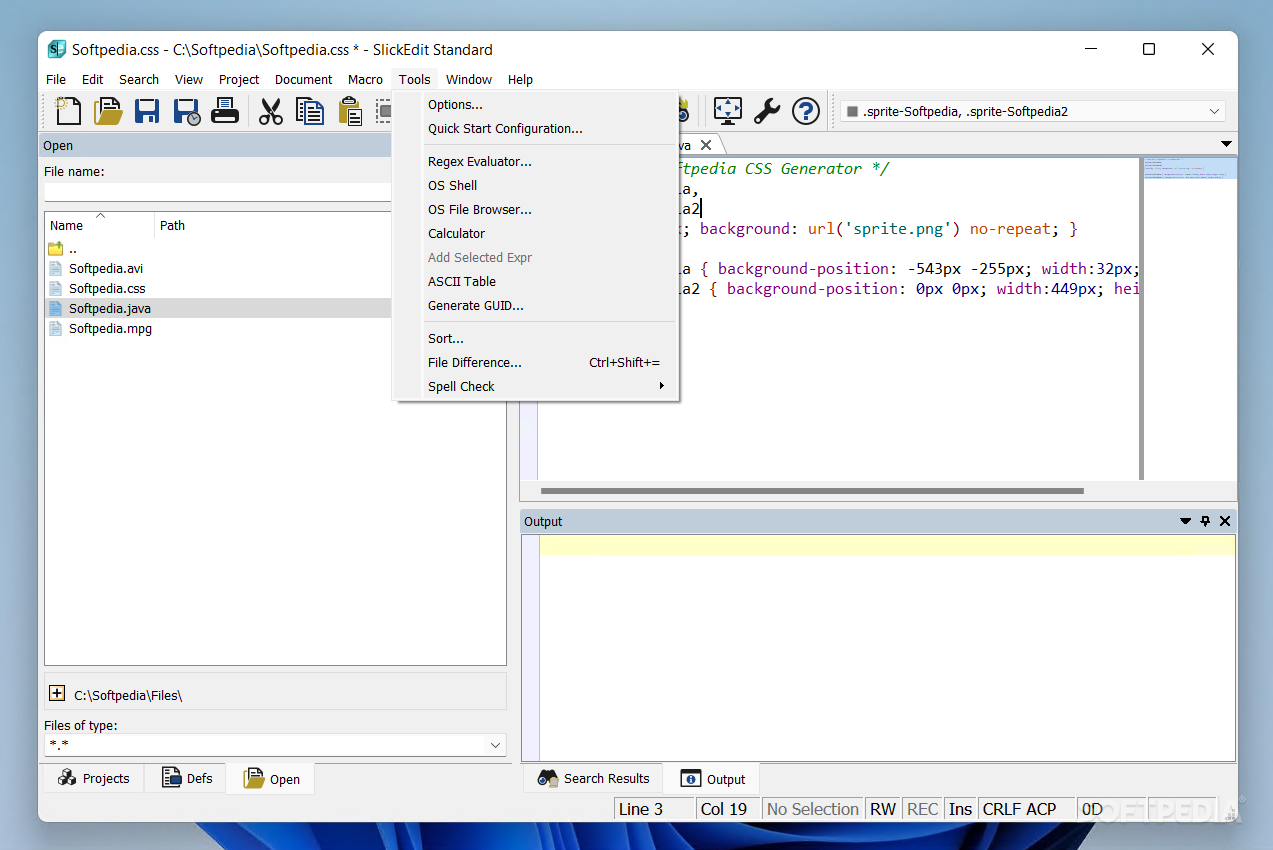The width and height of the screenshot is (1273, 850).
Task: Save the file with the floppy disk icon
Action: [x=147, y=110]
